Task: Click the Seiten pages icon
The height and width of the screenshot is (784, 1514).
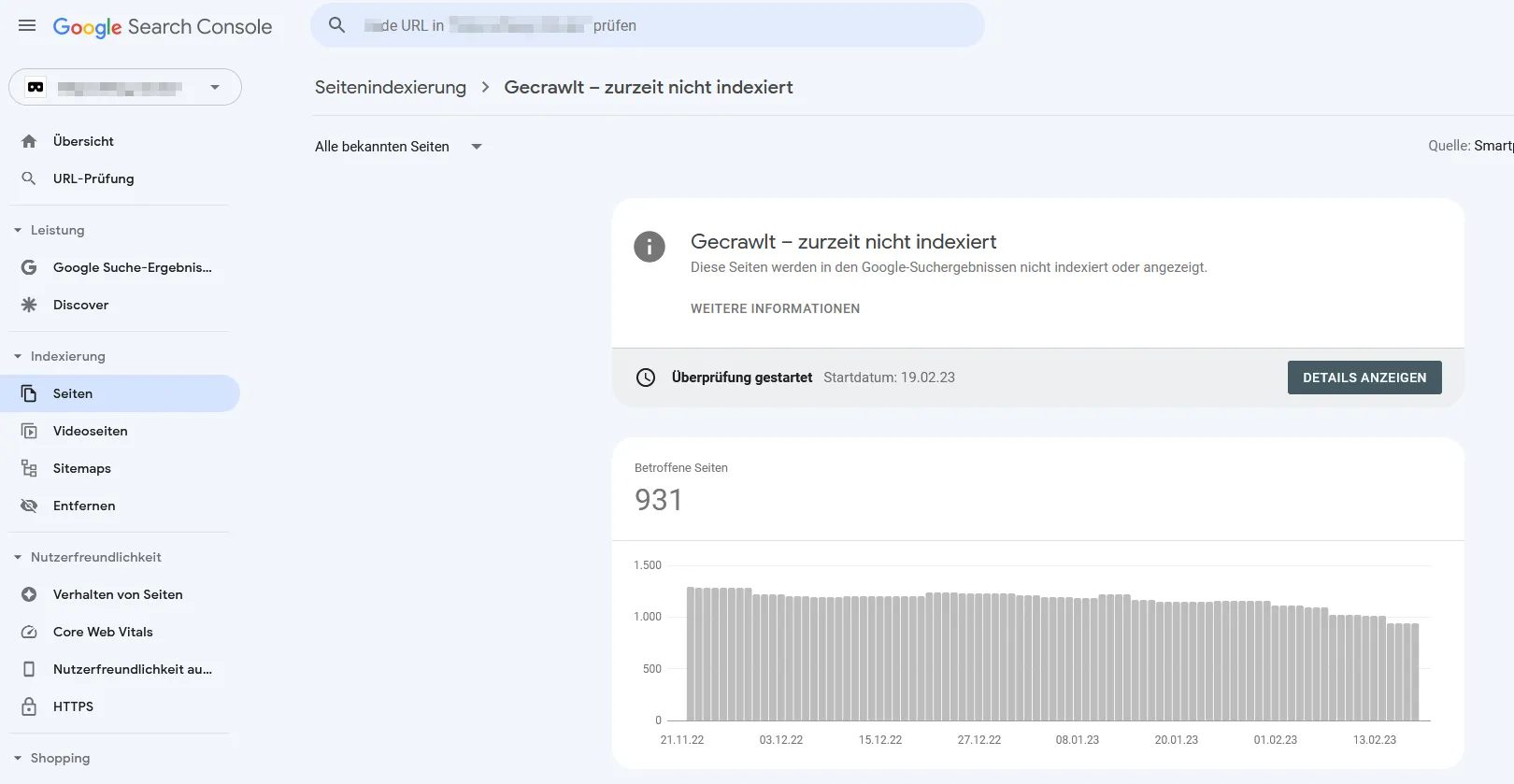Action: [29, 393]
